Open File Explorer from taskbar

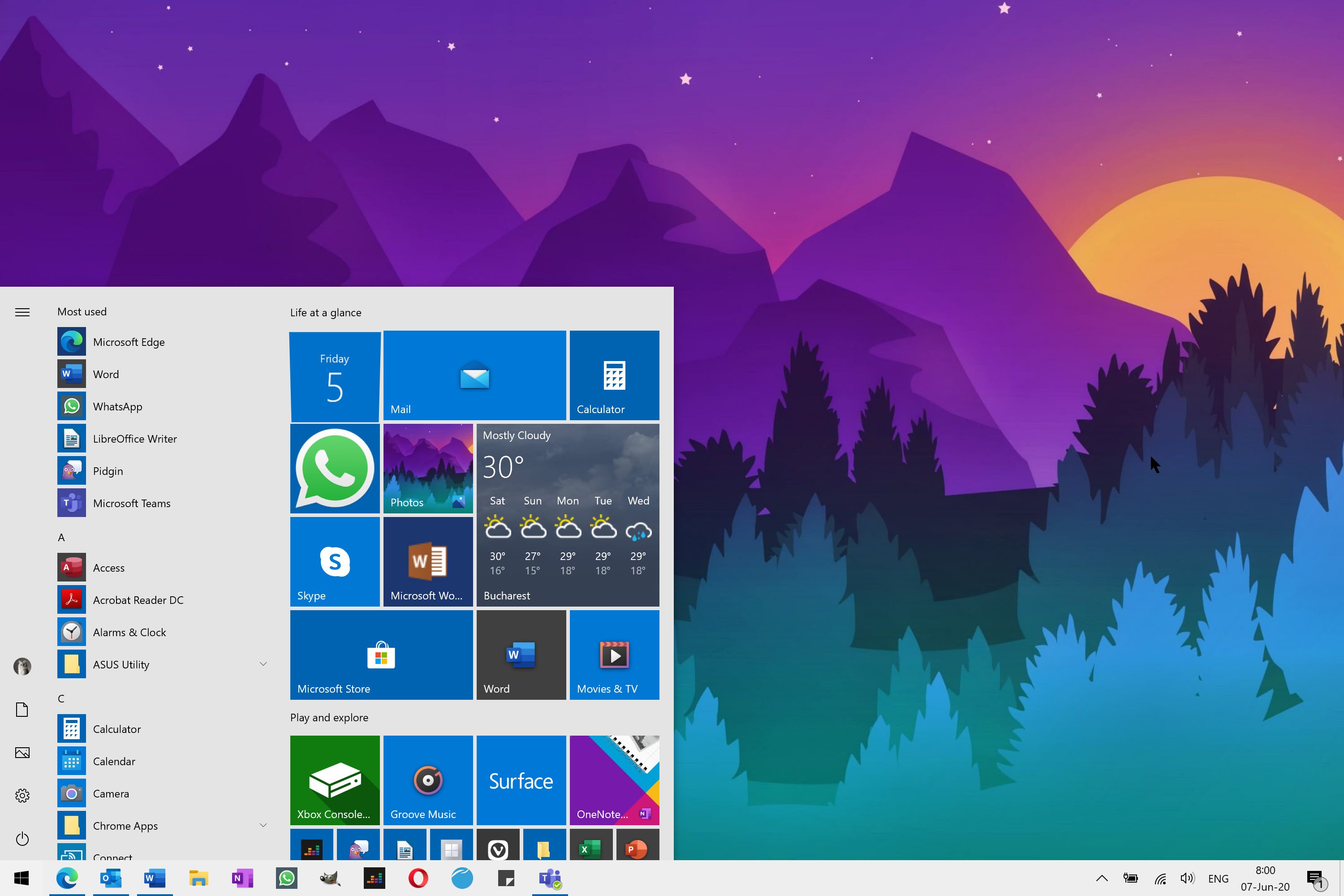(x=198, y=878)
